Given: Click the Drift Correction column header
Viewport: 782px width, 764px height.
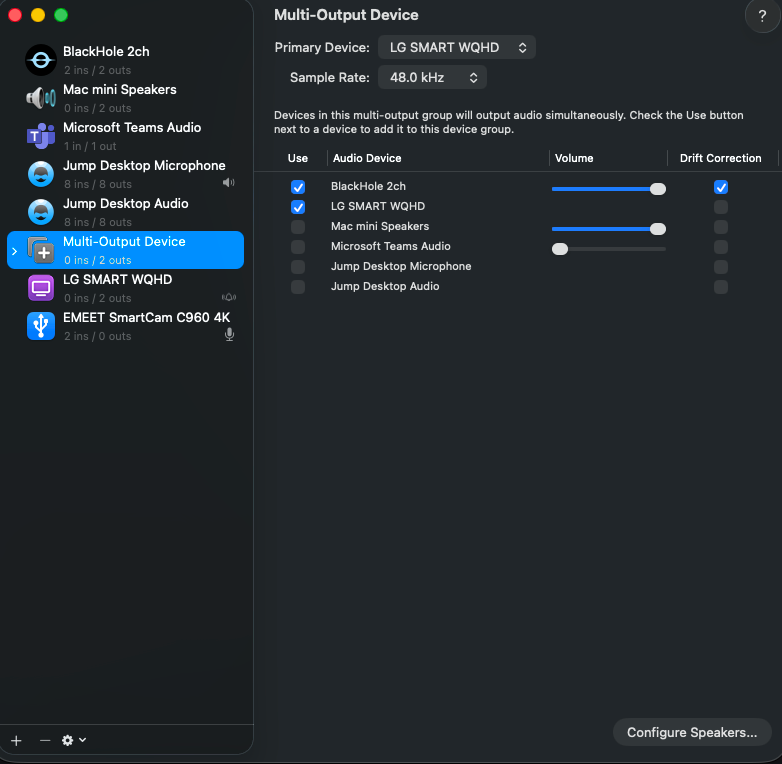Looking at the screenshot, I should click(x=720, y=158).
